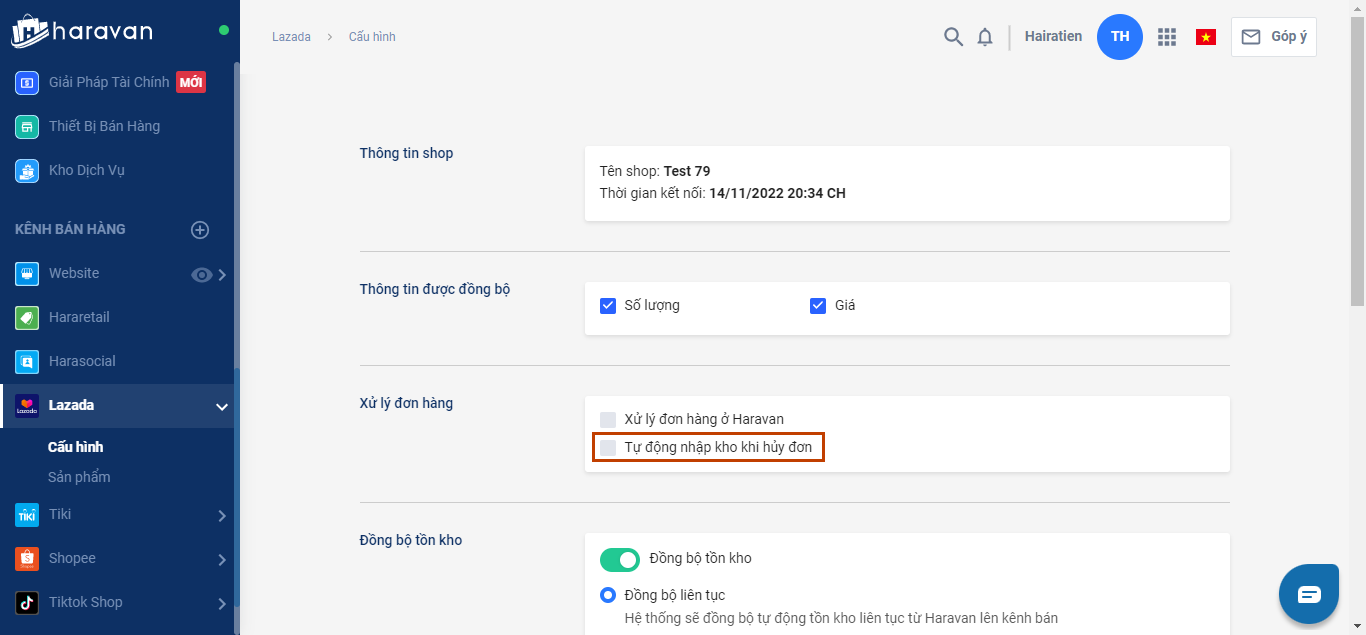1366x635 pixels.
Task: Open the apps grid menu
Action: (1166, 37)
